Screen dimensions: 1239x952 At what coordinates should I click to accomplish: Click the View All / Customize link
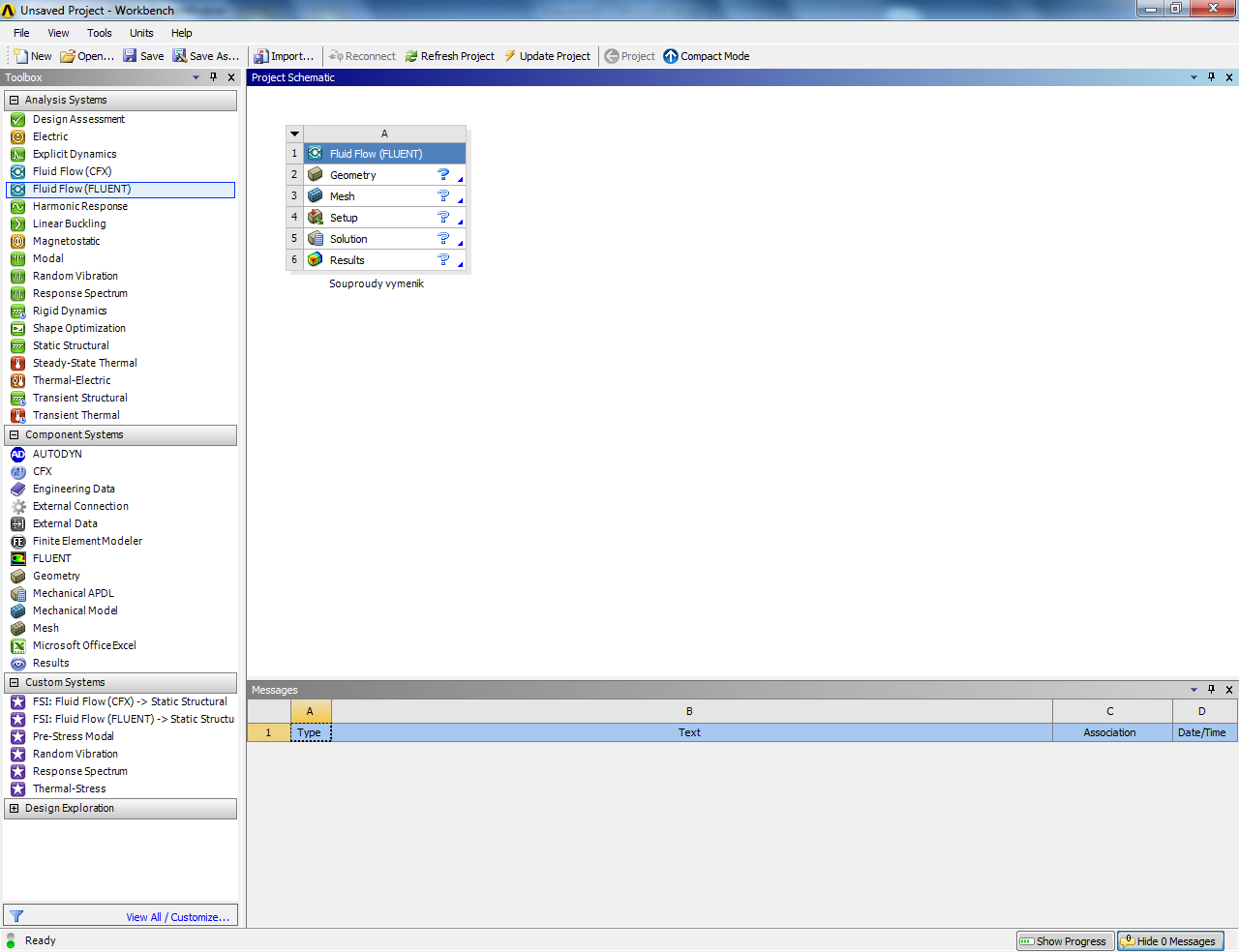[178, 917]
